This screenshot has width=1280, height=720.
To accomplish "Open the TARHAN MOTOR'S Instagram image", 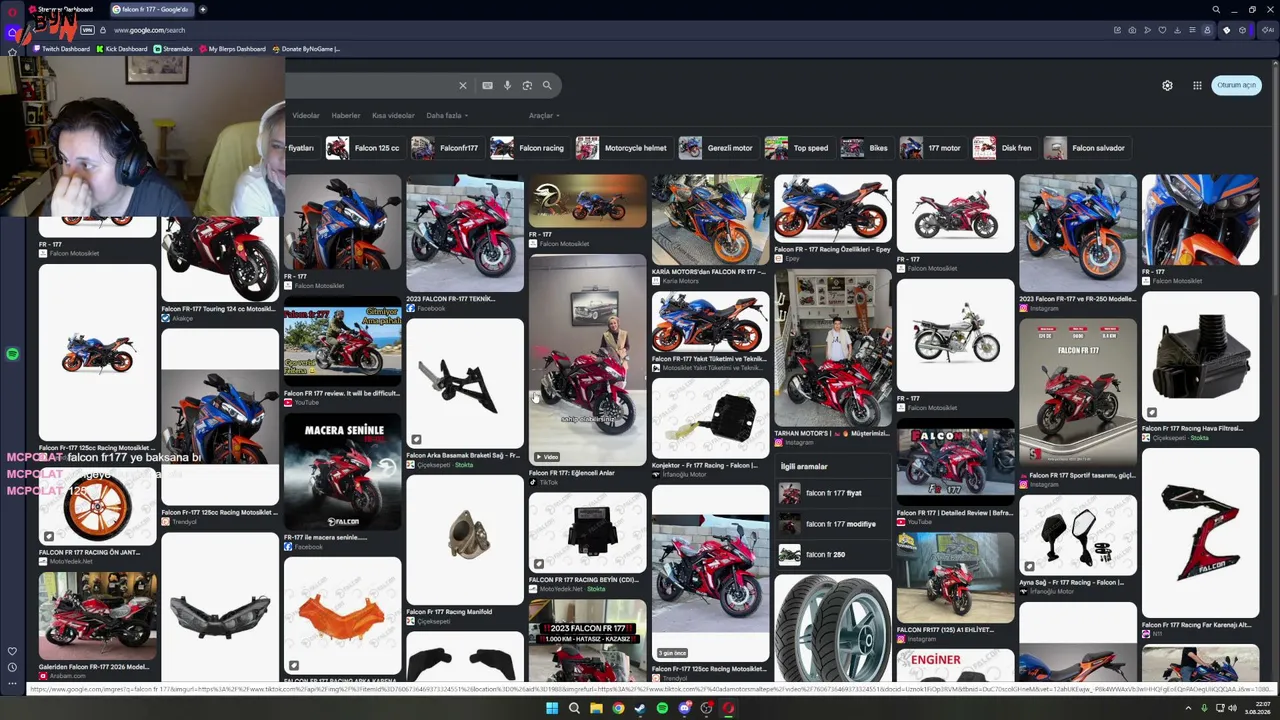I will click(833, 348).
